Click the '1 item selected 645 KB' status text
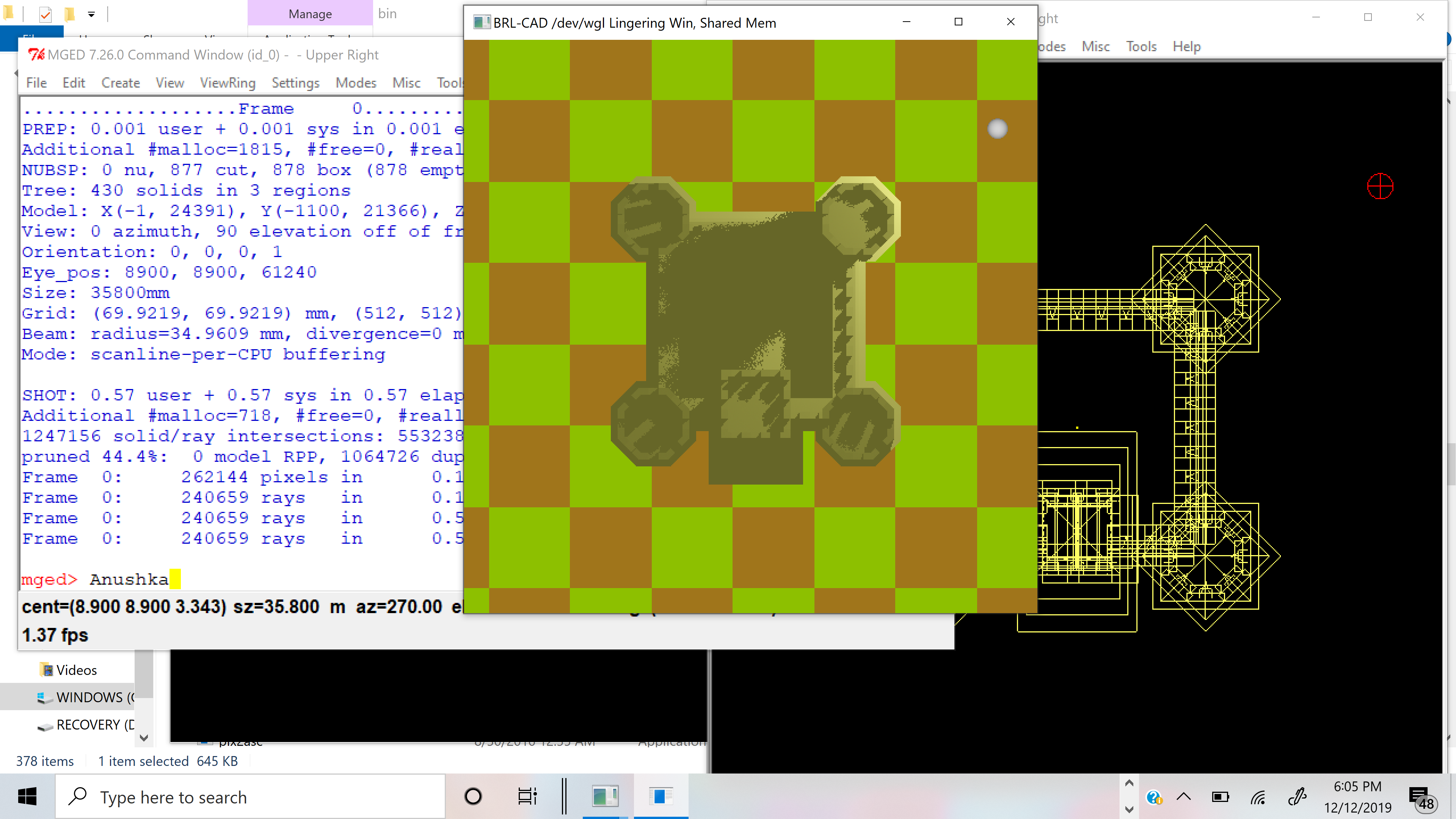 tap(168, 761)
